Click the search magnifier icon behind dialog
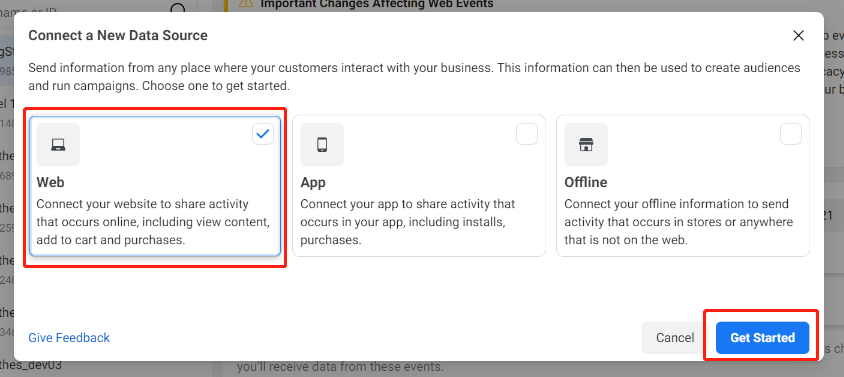This screenshot has width=844, height=377. (x=178, y=8)
